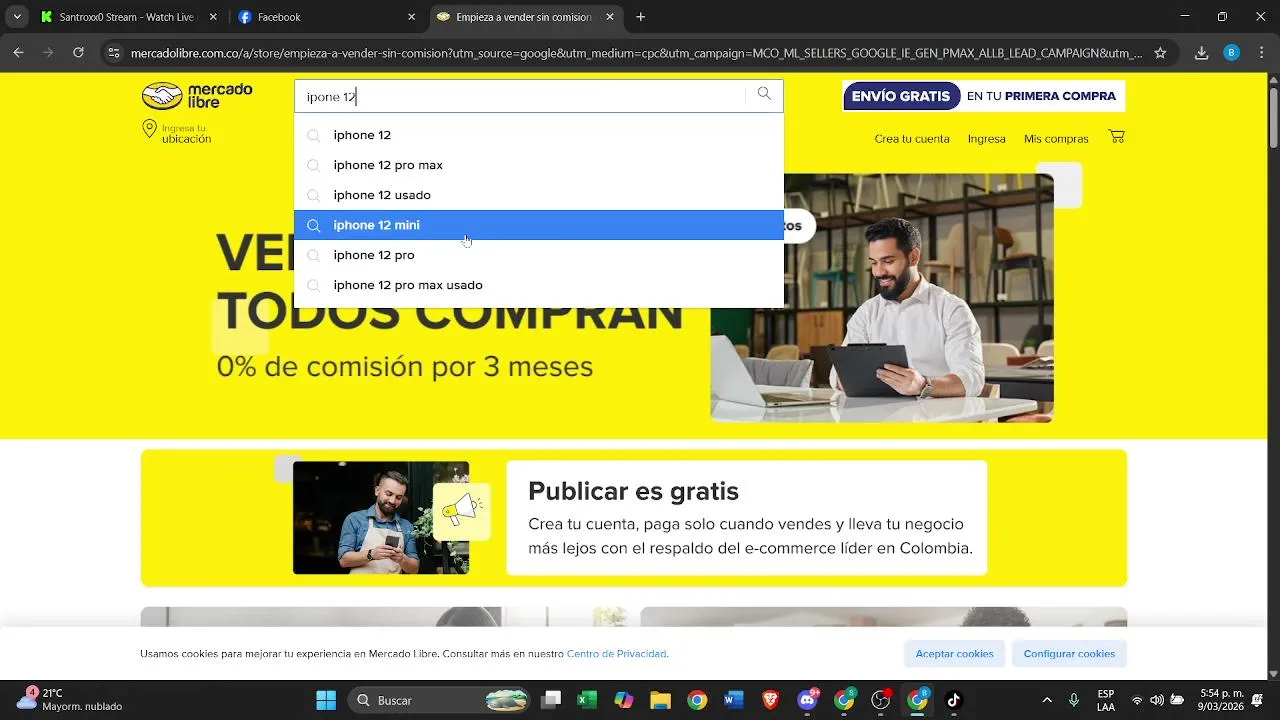Open the weather widget 21°C
Viewport: 1280px width, 720px height.
tap(70, 700)
